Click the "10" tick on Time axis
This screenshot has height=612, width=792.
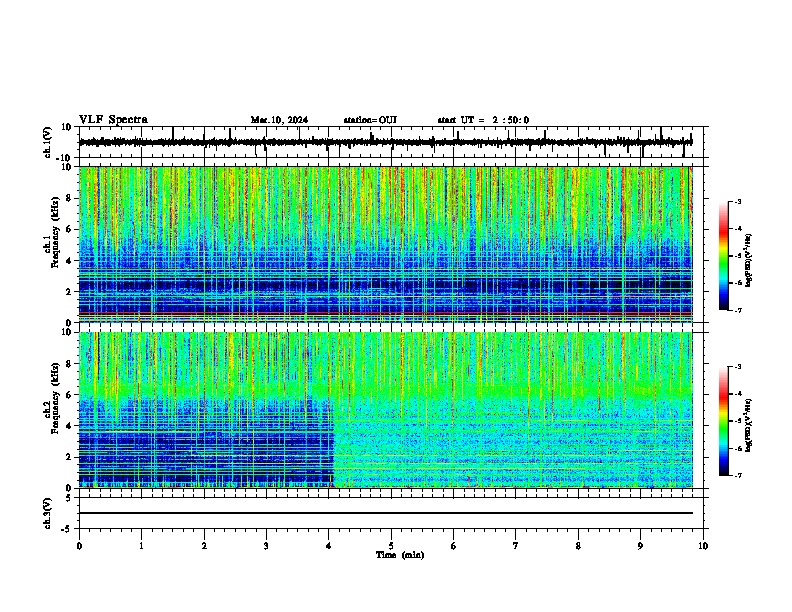[x=703, y=546]
